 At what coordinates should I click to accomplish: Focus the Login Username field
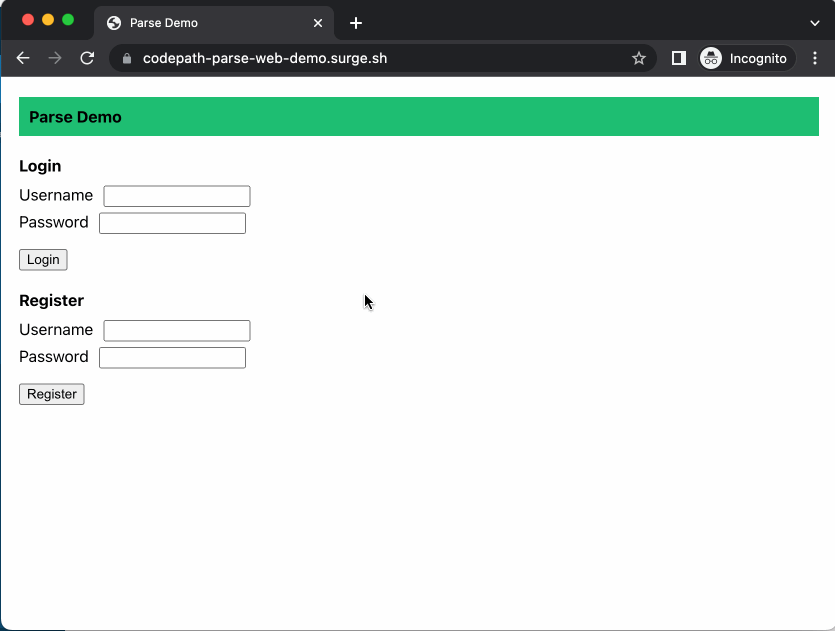[x=177, y=196]
